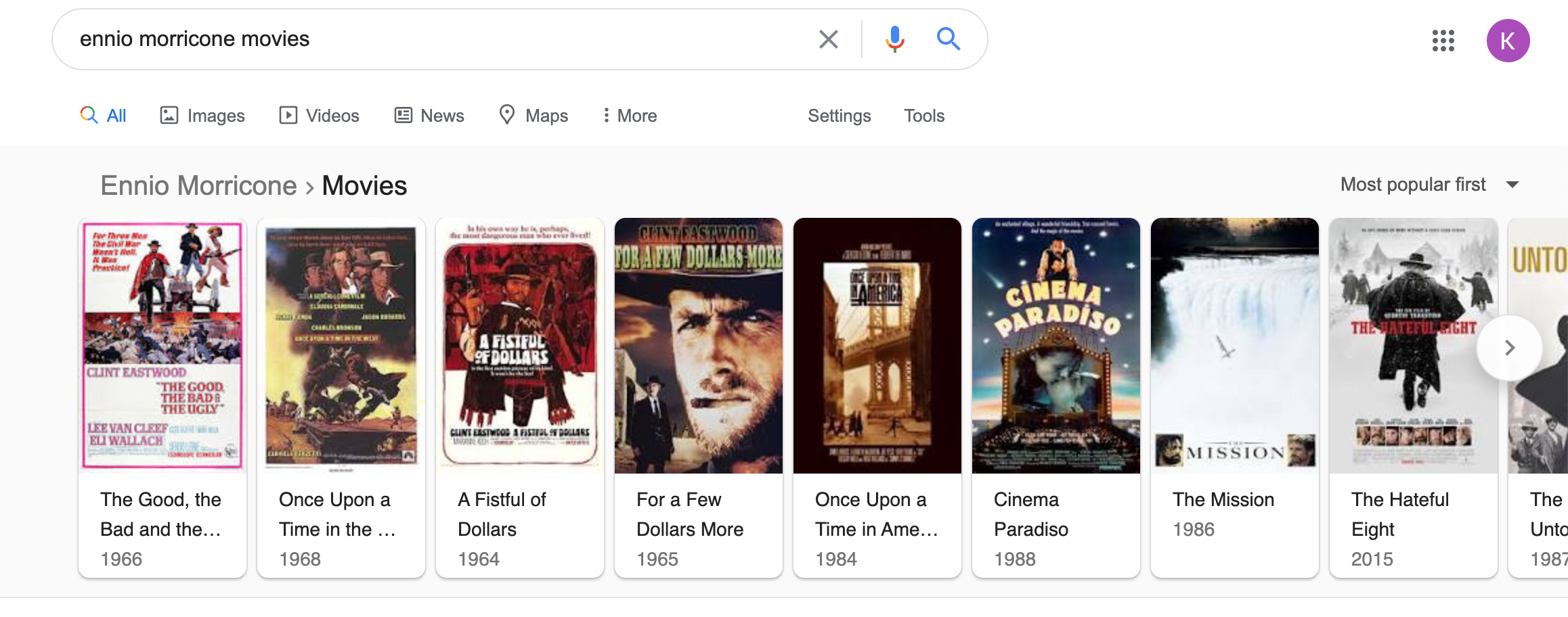Select the Cinema Paradiso movie card
This screenshot has height=617, width=1568.
point(1055,397)
